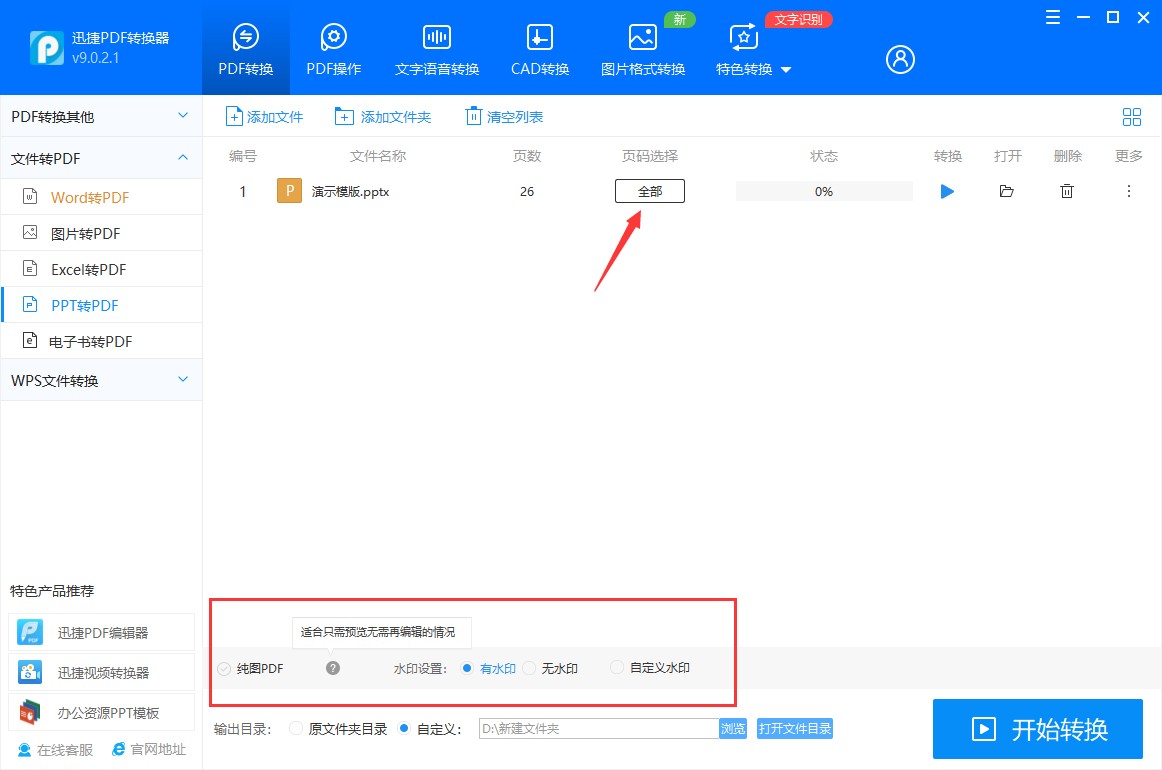Click file name 演示模版.pptx

tap(351, 191)
